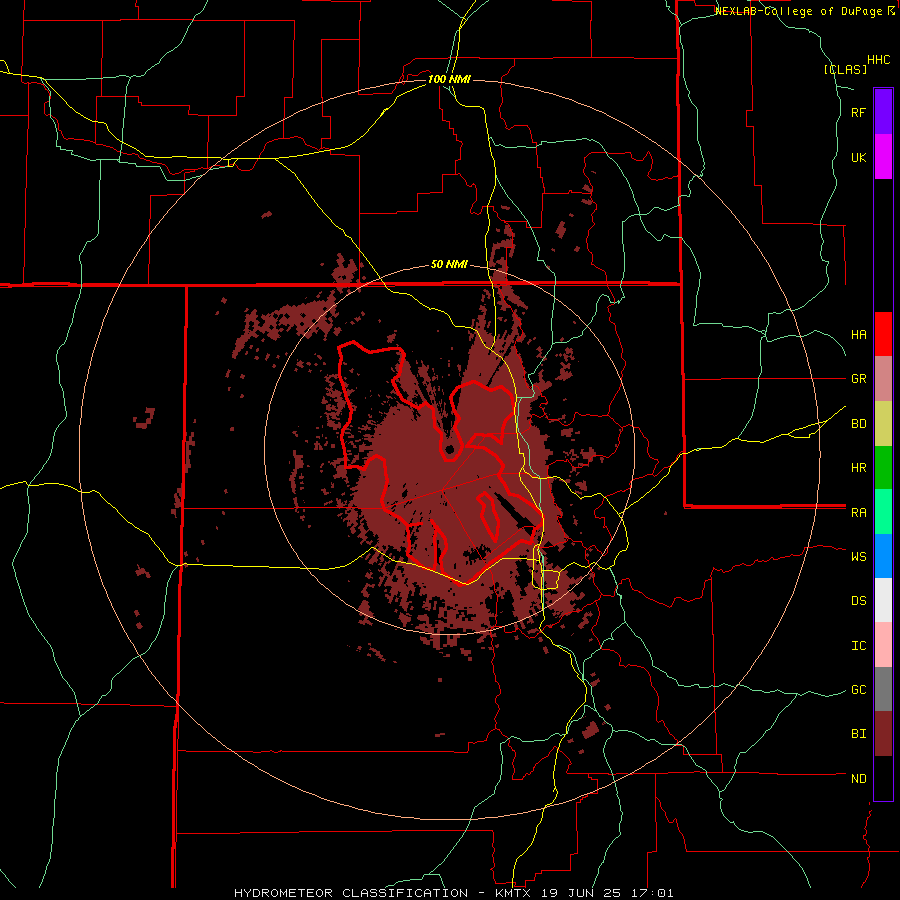Image resolution: width=900 pixels, height=900 pixels.
Task: Click the black ND legend swatch
Action: [883, 778]
